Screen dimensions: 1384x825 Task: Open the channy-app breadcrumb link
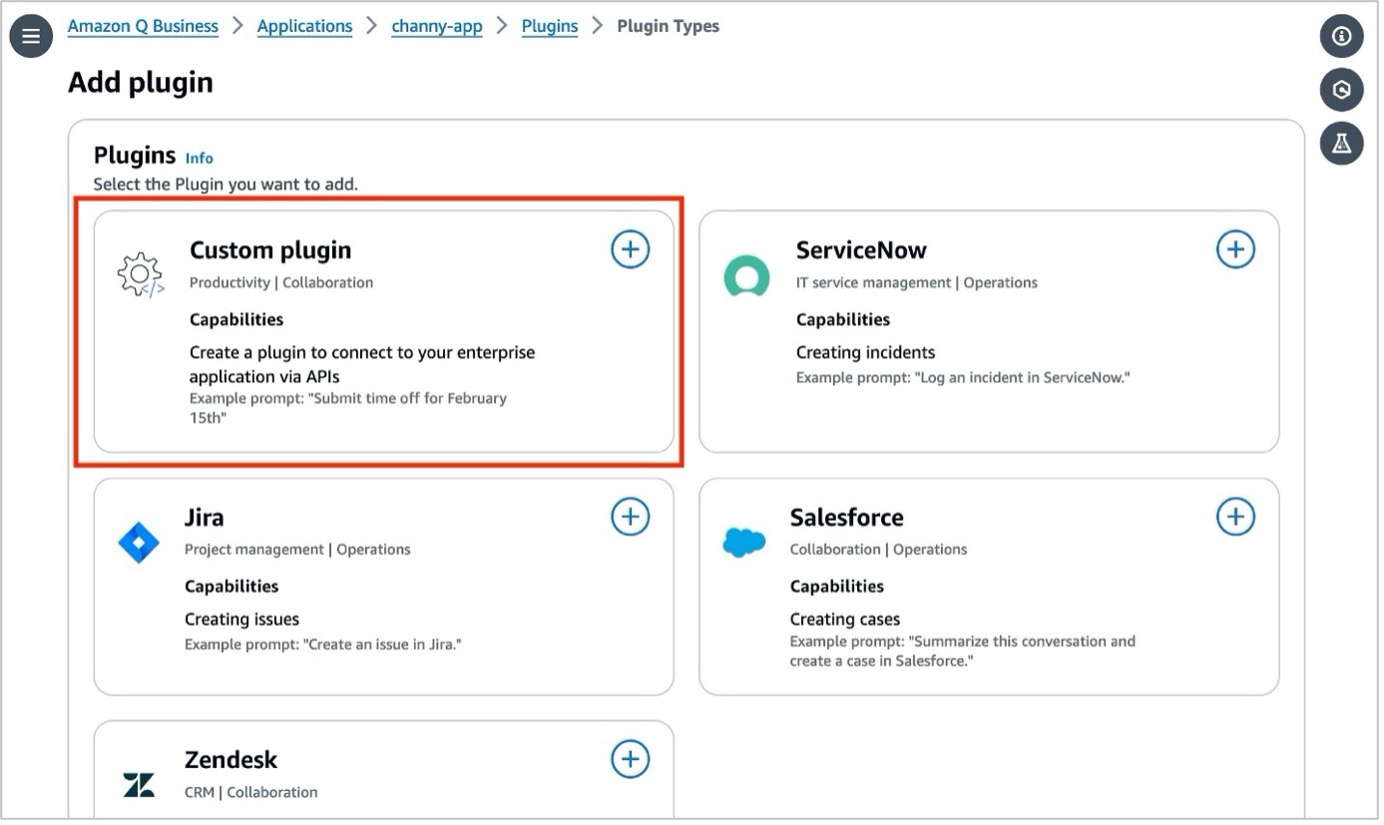pyautogui.click(x=437, y=26)
